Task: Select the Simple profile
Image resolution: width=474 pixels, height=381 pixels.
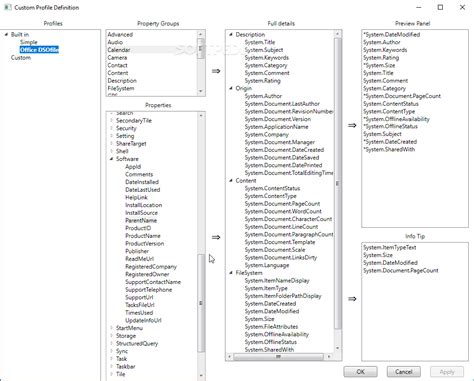Action: click(29, 42)
